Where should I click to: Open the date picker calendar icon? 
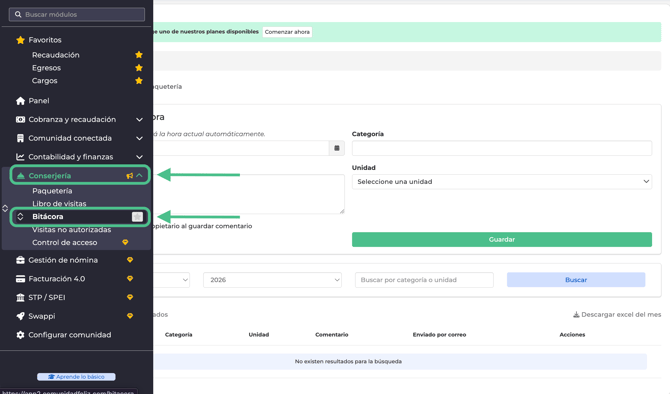(337, 148)
